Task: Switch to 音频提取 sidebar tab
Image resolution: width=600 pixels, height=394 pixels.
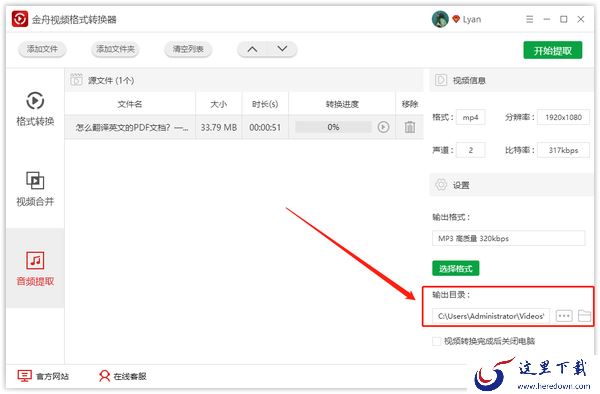Action: click(x=35, y=269)
